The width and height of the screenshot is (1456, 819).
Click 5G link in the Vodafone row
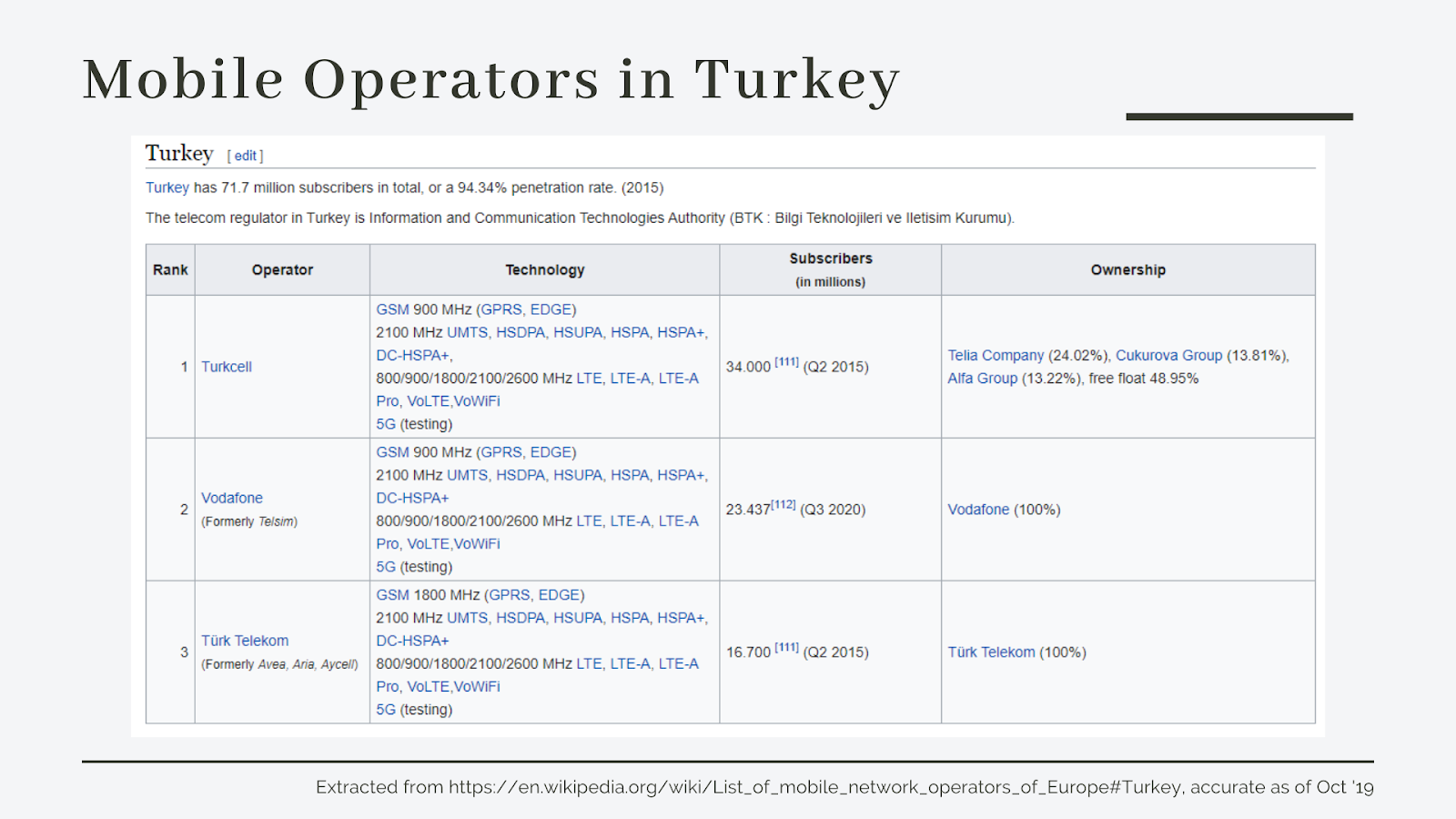click(386, 567)
